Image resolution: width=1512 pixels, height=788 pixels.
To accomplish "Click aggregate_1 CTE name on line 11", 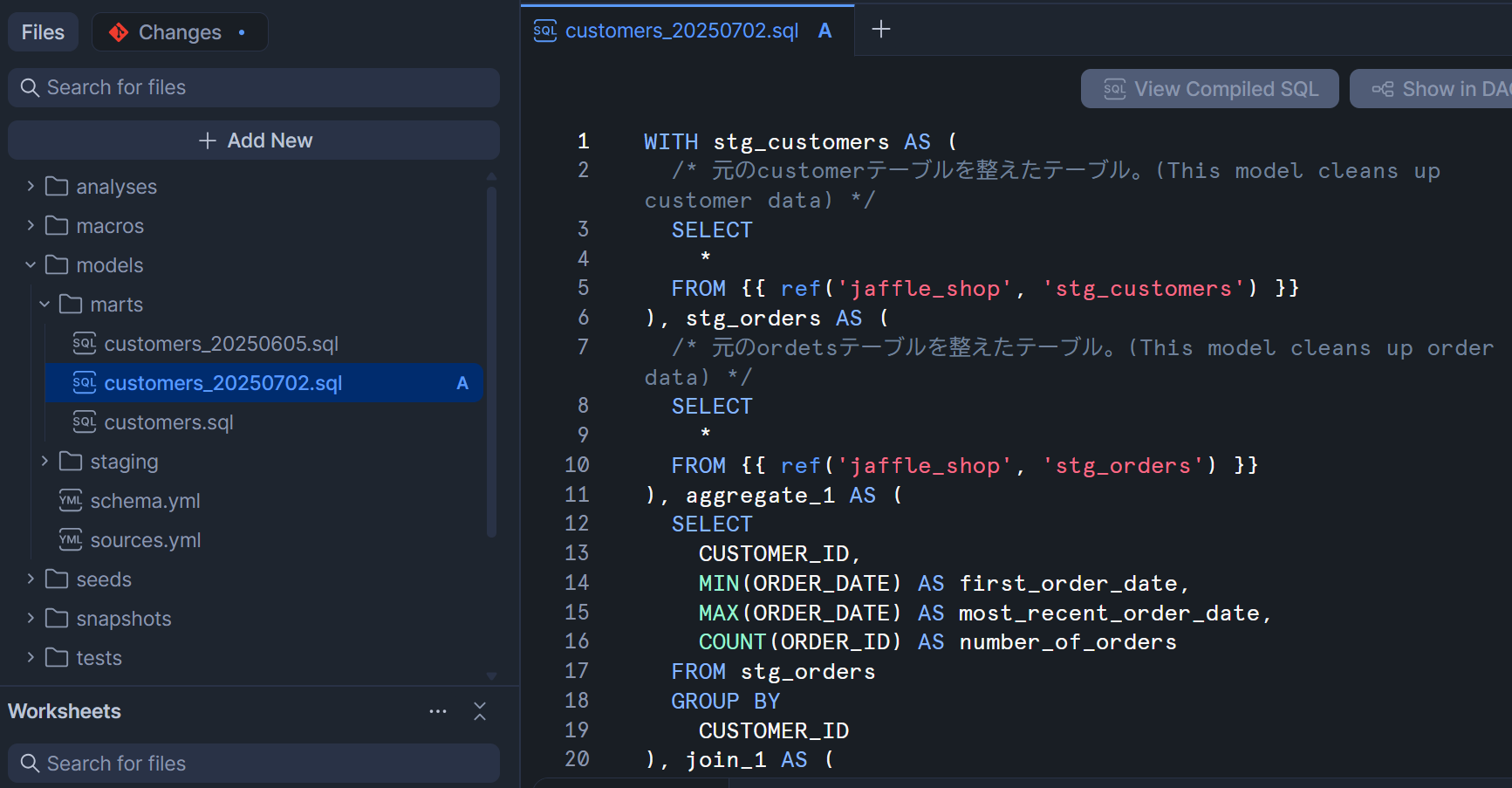I will (x=760, y=496).
